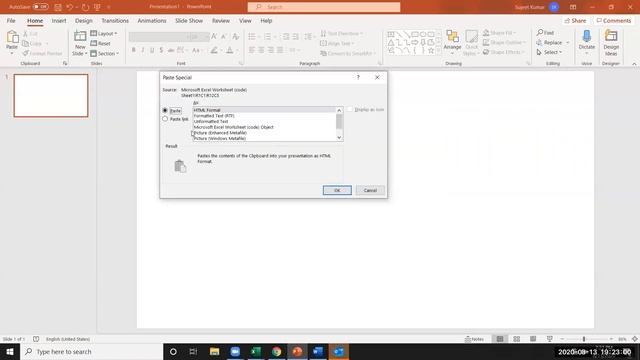Switch to the Design tab
The height and width of the screenshot is (360, 640).
pos(84,20)
